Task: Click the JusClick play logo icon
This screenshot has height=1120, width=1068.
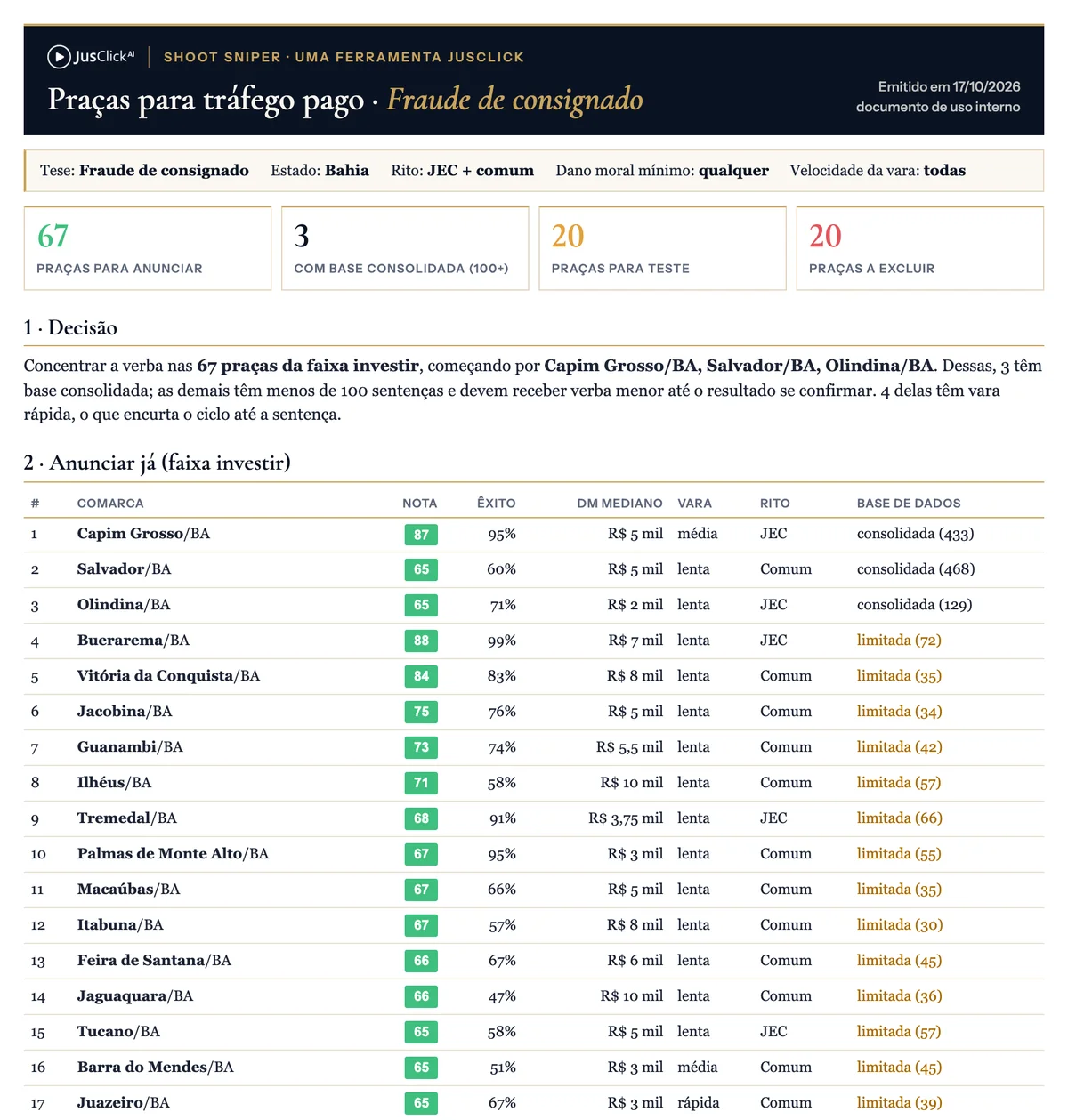Action: click(59, 57)
